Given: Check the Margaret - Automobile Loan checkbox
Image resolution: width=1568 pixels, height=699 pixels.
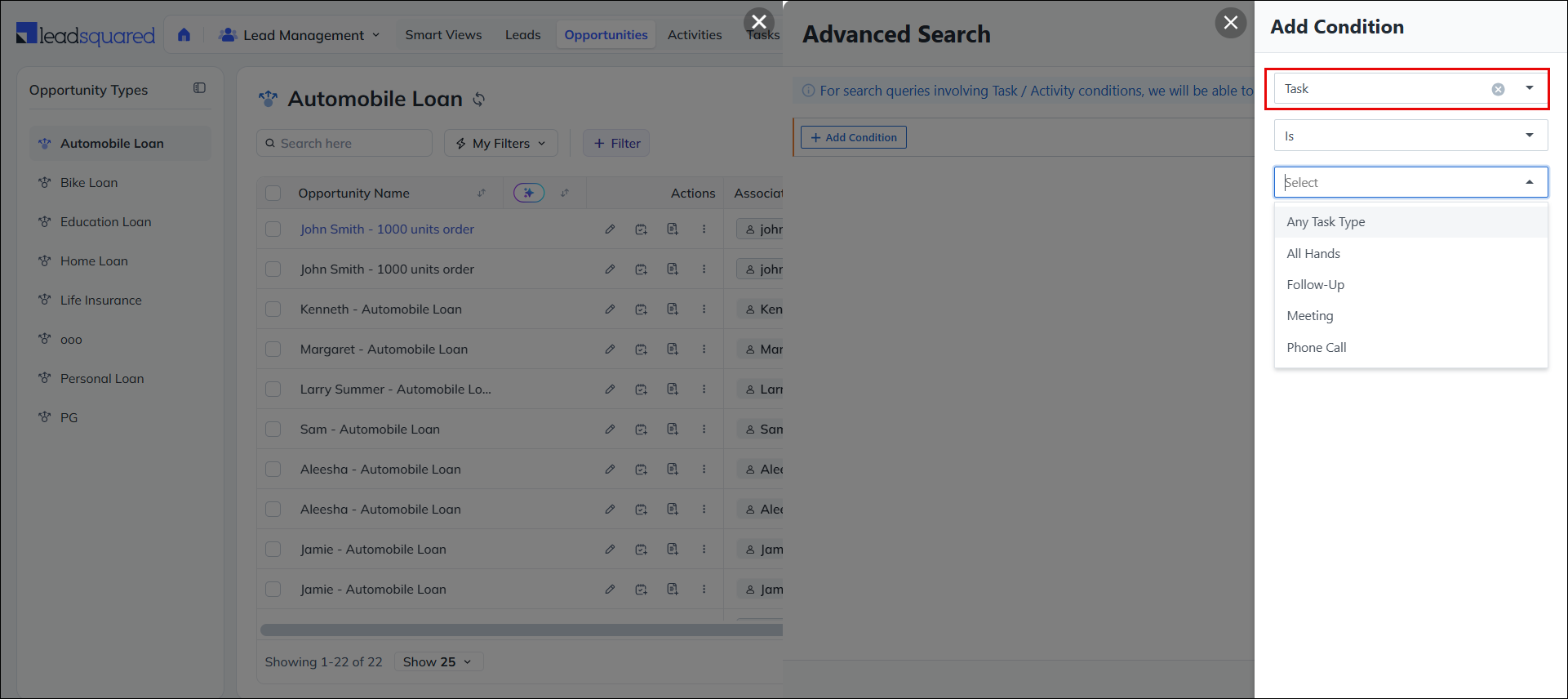Looking at the screenshot, I should [x=273, y=349].
